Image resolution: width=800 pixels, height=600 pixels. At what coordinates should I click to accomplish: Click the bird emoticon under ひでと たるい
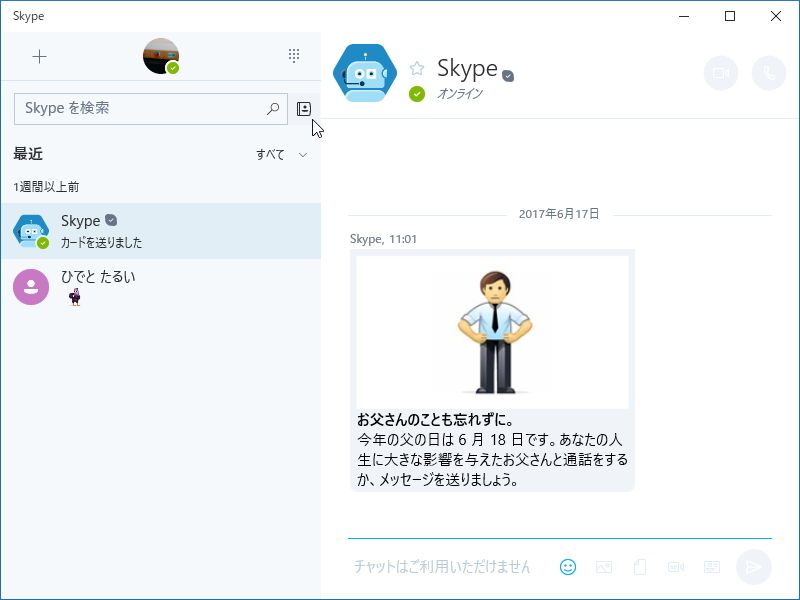pyautogui.click(x=75, y=296)
